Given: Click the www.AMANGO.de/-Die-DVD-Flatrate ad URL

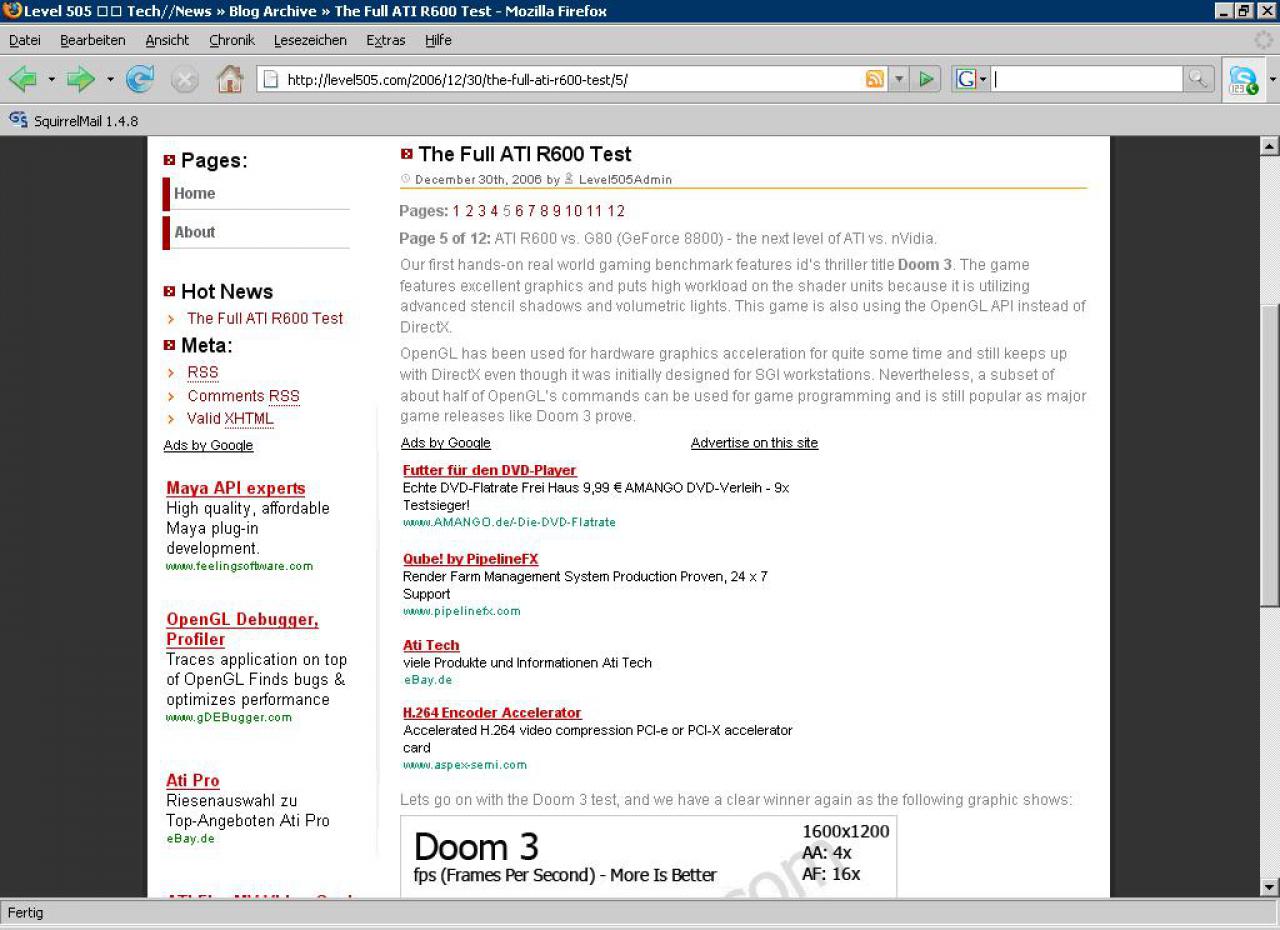Looking at the screenshot, I should click(509, 522).
